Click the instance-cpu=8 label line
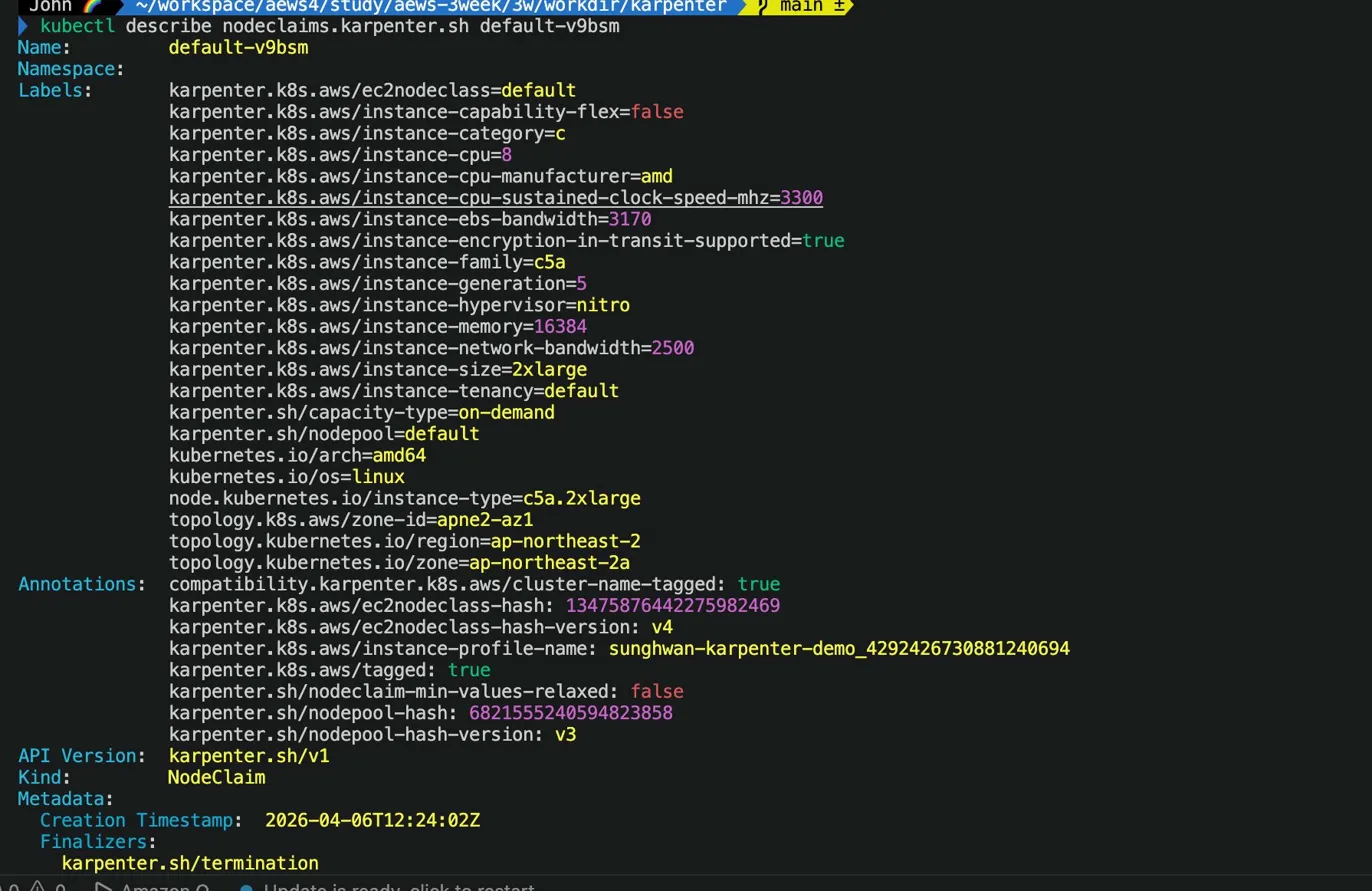Image resolution: width=1372 pixels, height=891 pixels. tap(340, 155)
